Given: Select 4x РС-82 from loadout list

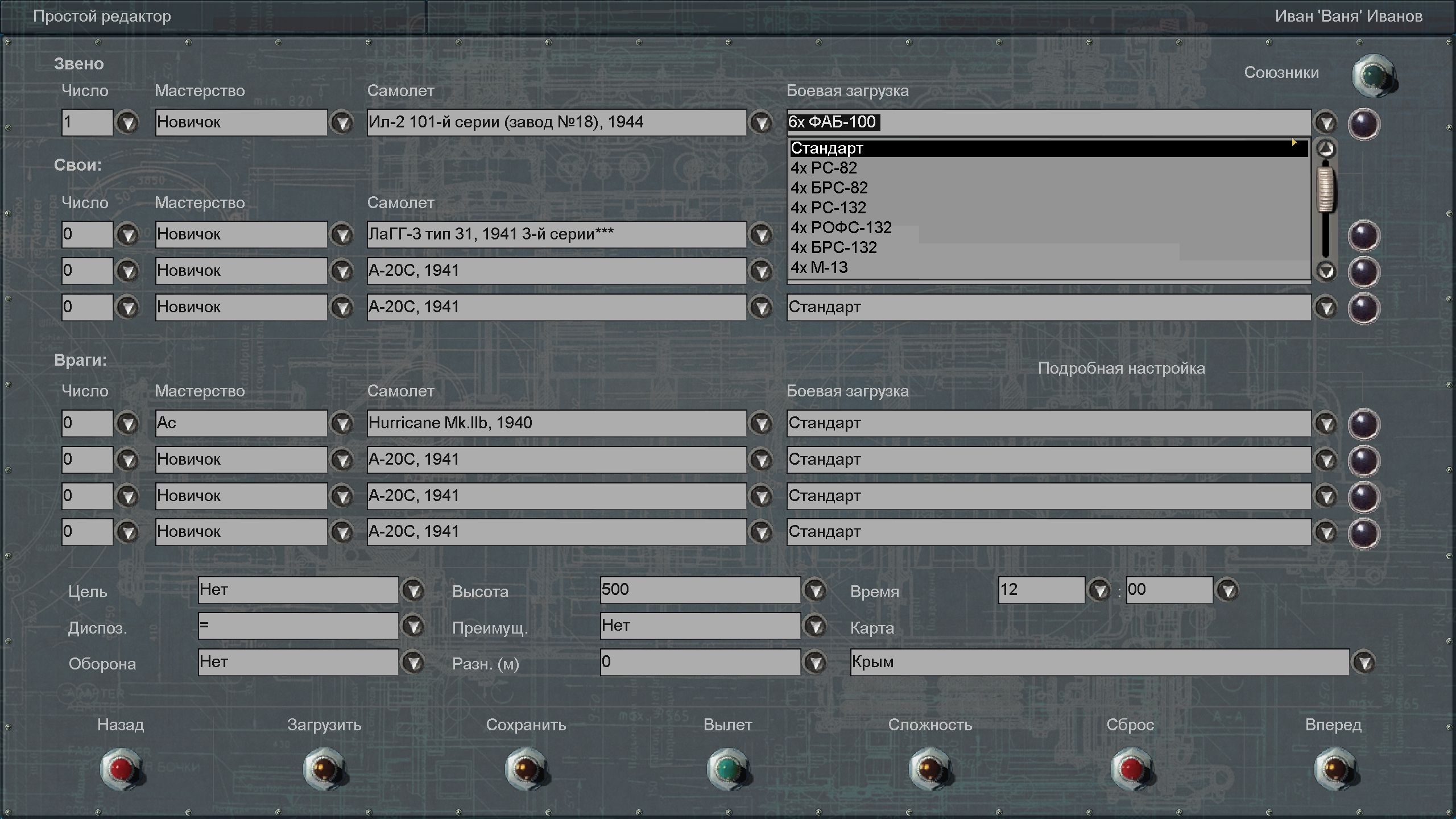Looking at the screenshot, I should [x=824, y=168].
